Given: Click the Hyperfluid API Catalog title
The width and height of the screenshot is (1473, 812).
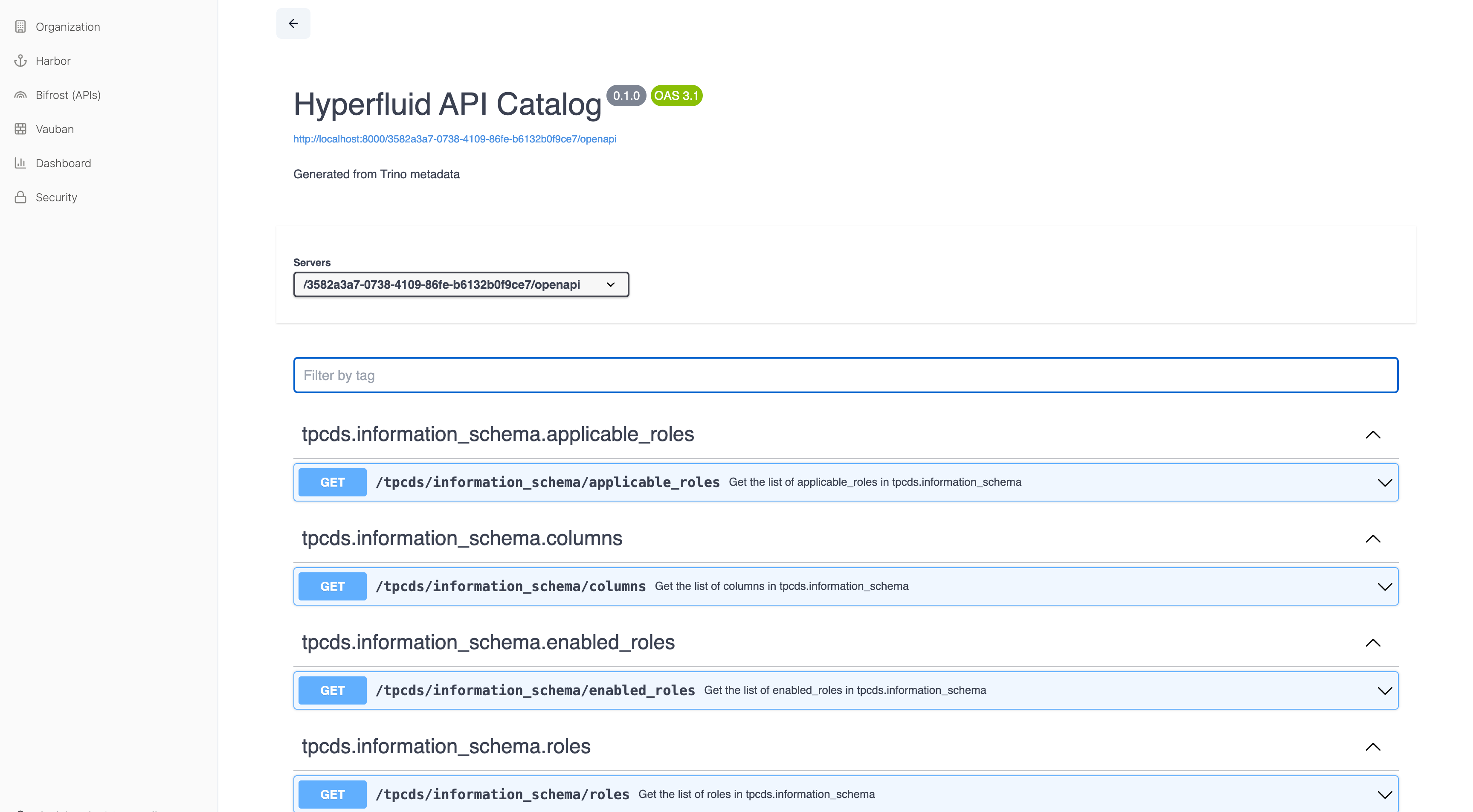Looking at the screenshot, I should (447, 104).
